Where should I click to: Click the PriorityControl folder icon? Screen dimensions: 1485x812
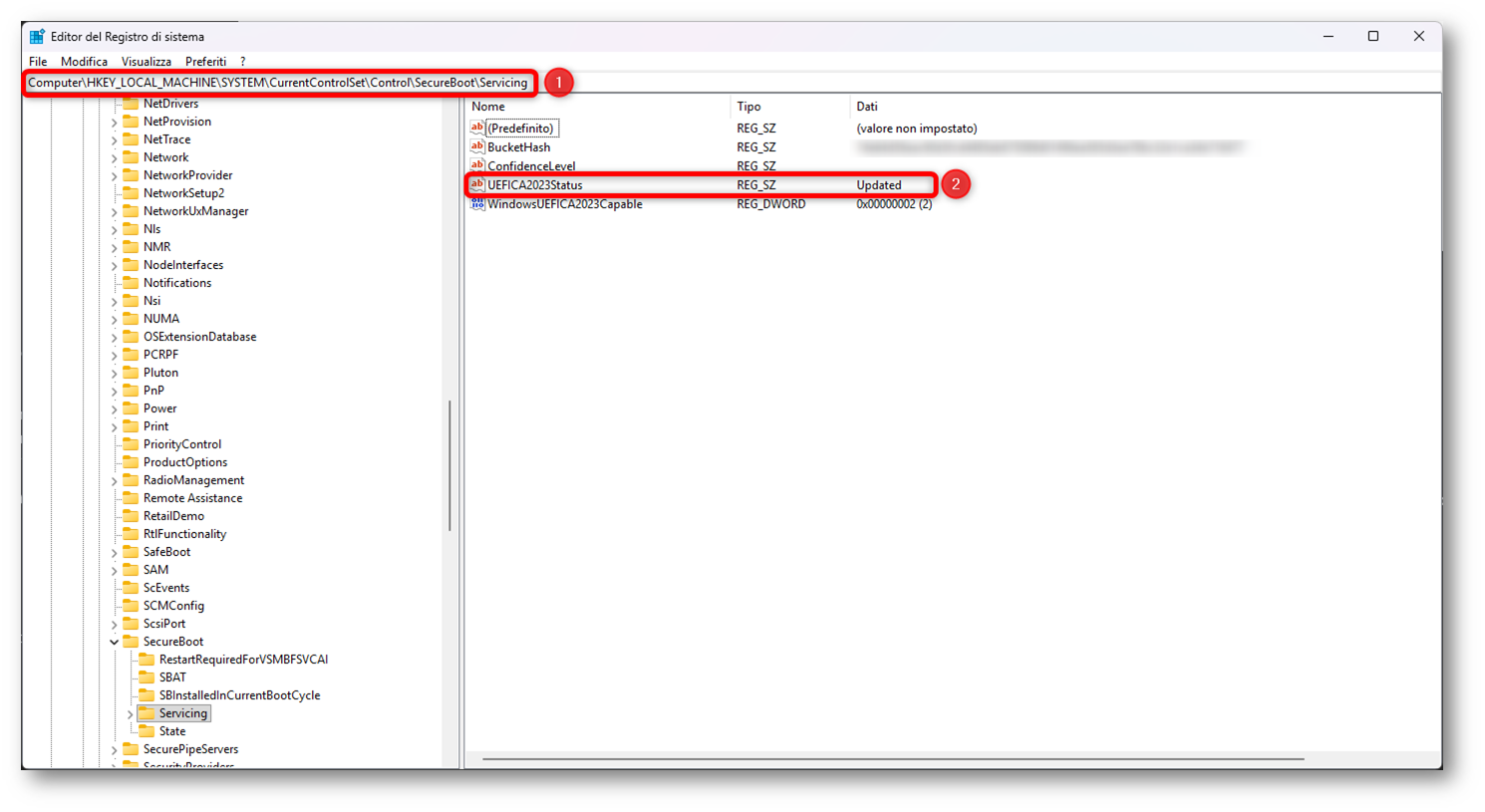(x=131, y=444)
